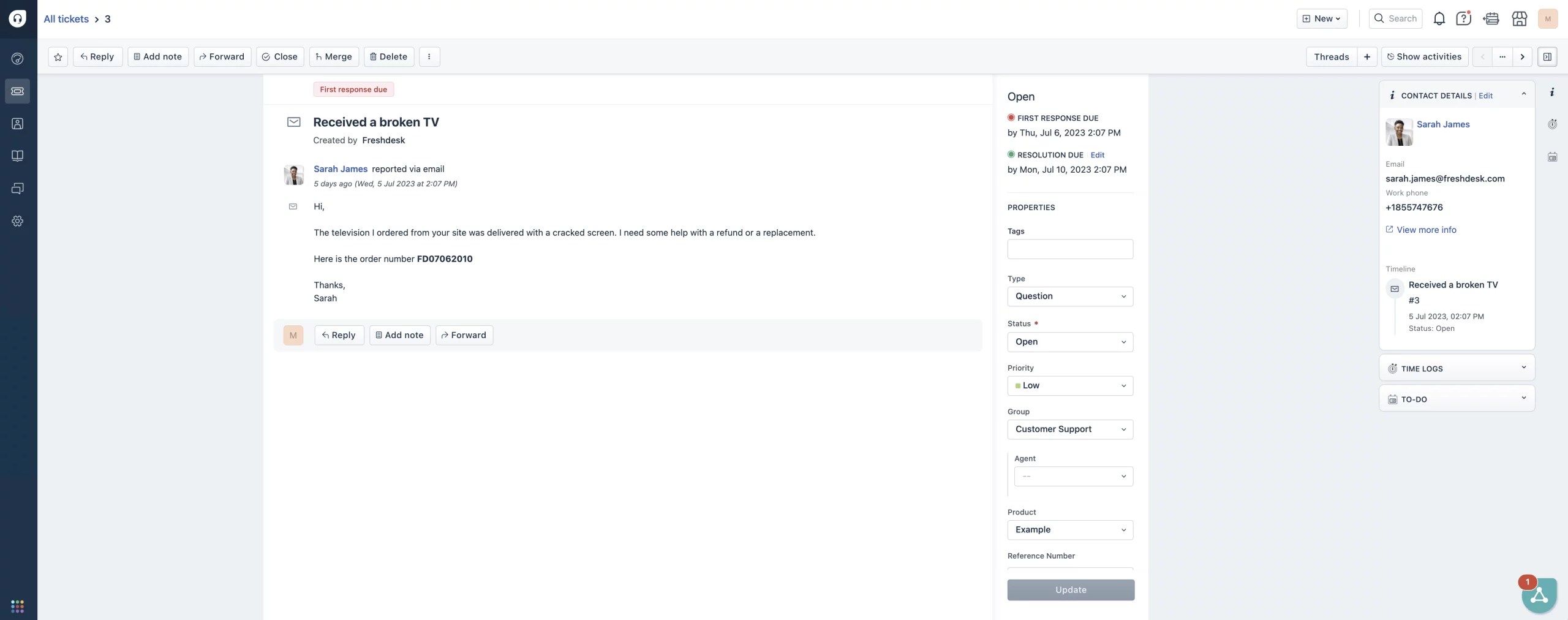Click Sarah James's profile picture thumbnail

[1399, 132]
